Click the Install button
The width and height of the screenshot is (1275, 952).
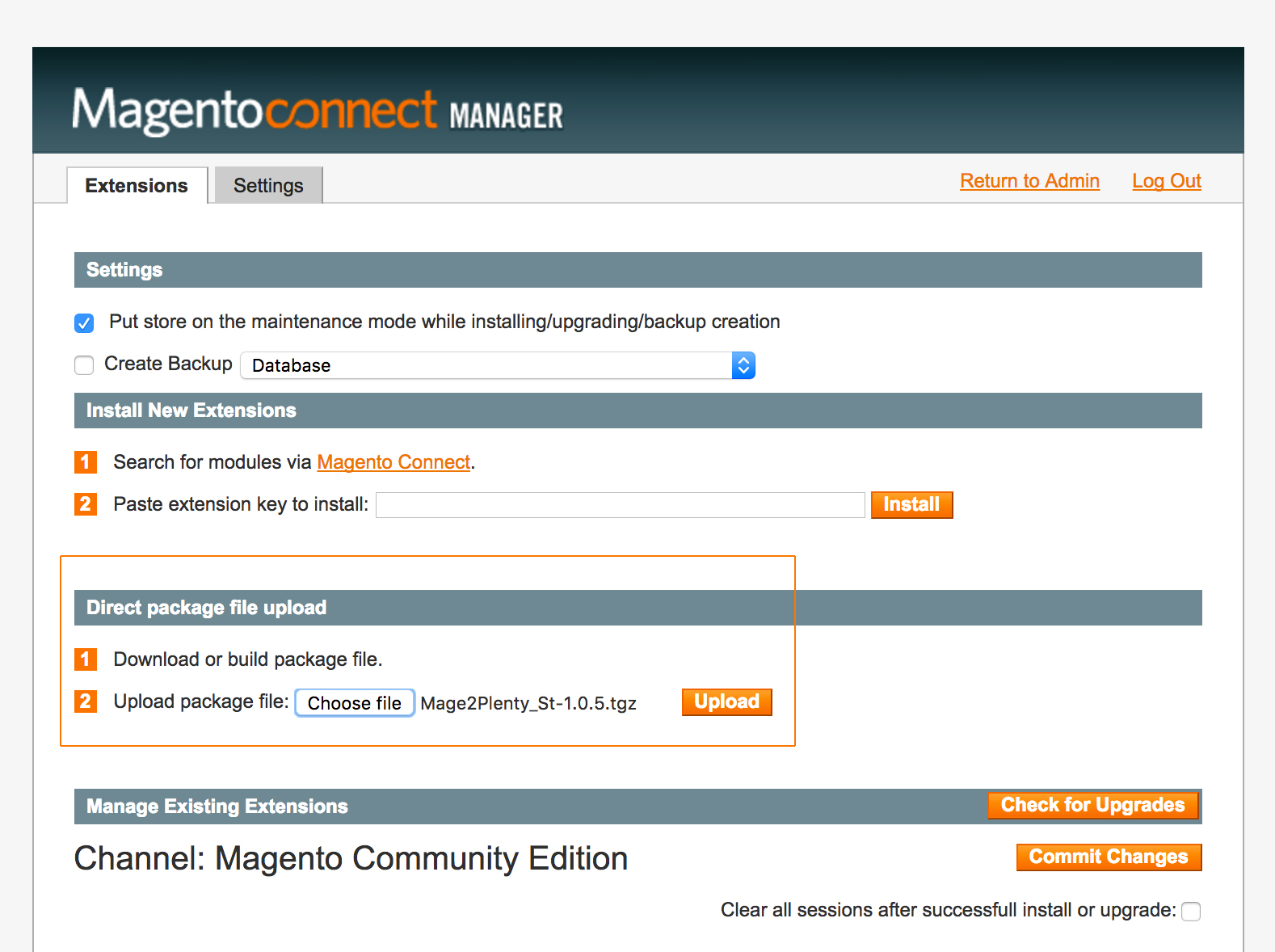[911, 505]
